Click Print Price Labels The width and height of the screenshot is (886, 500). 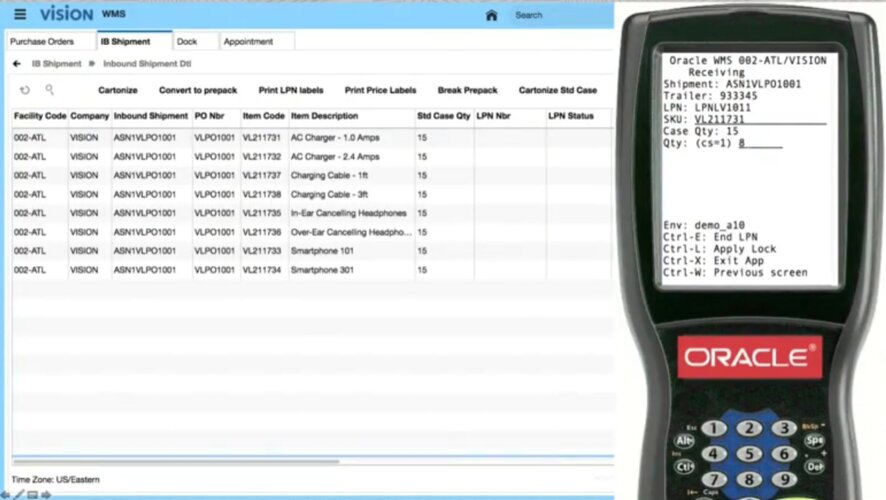pyautogui.click(x=380, y=90)
